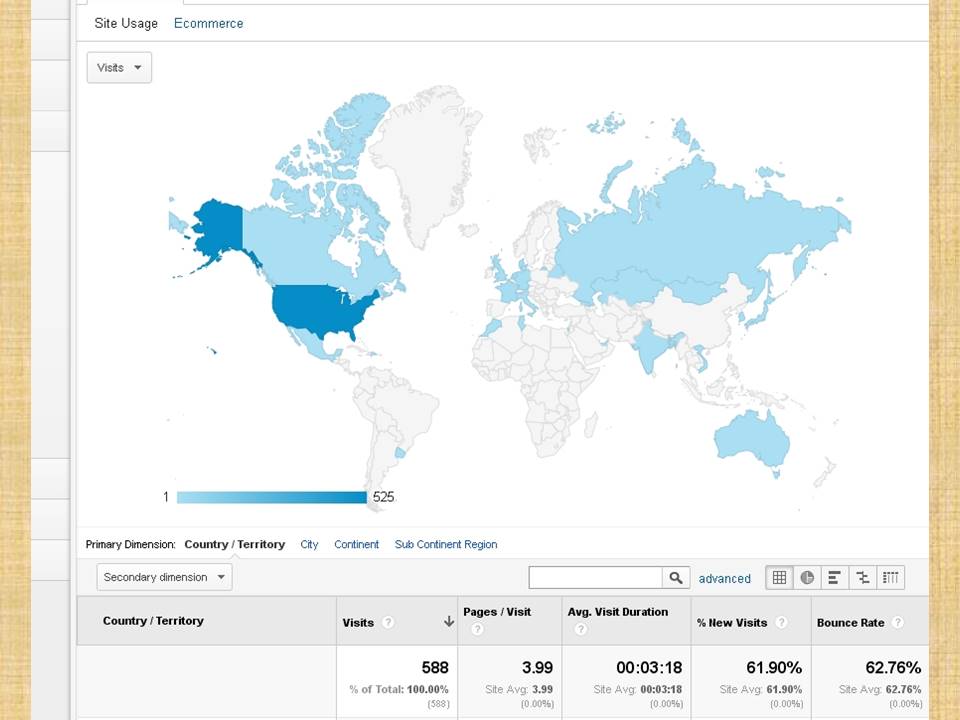
Task: Select the Site Usage tab
Action: (126, 23)
